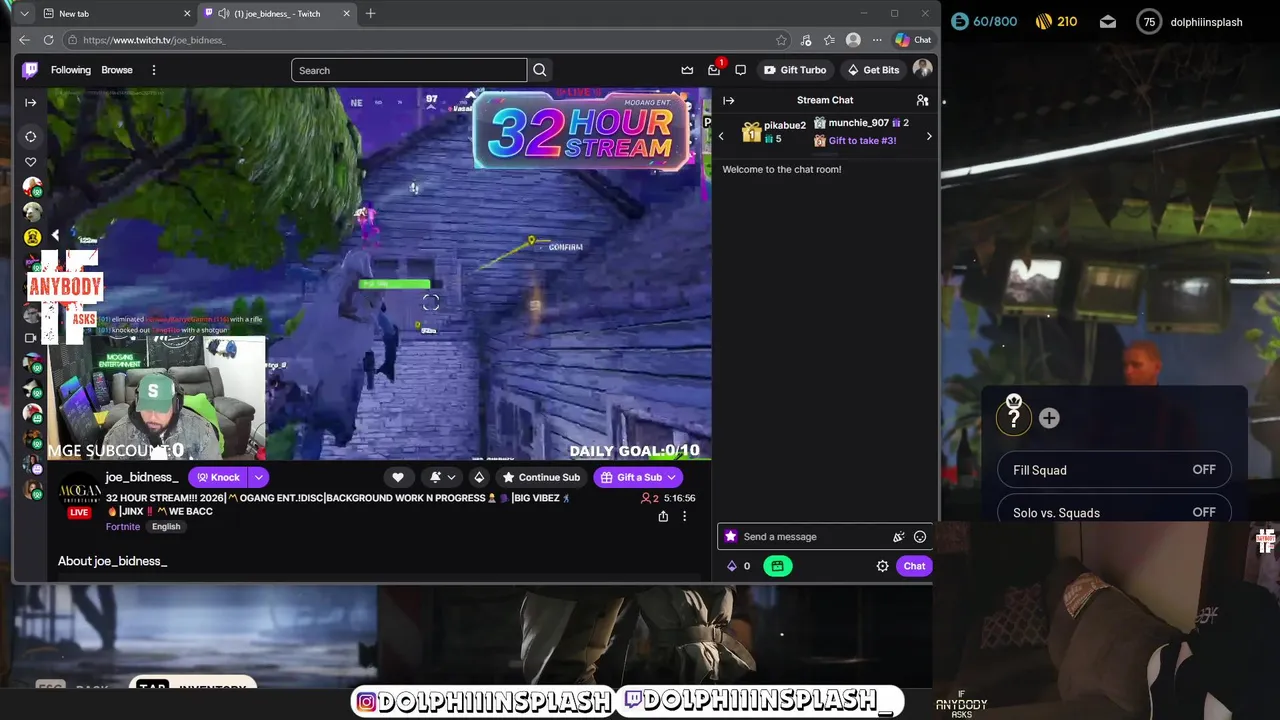Open chat settings gear
The image size is (1280, 720).
tap(882, 566)
